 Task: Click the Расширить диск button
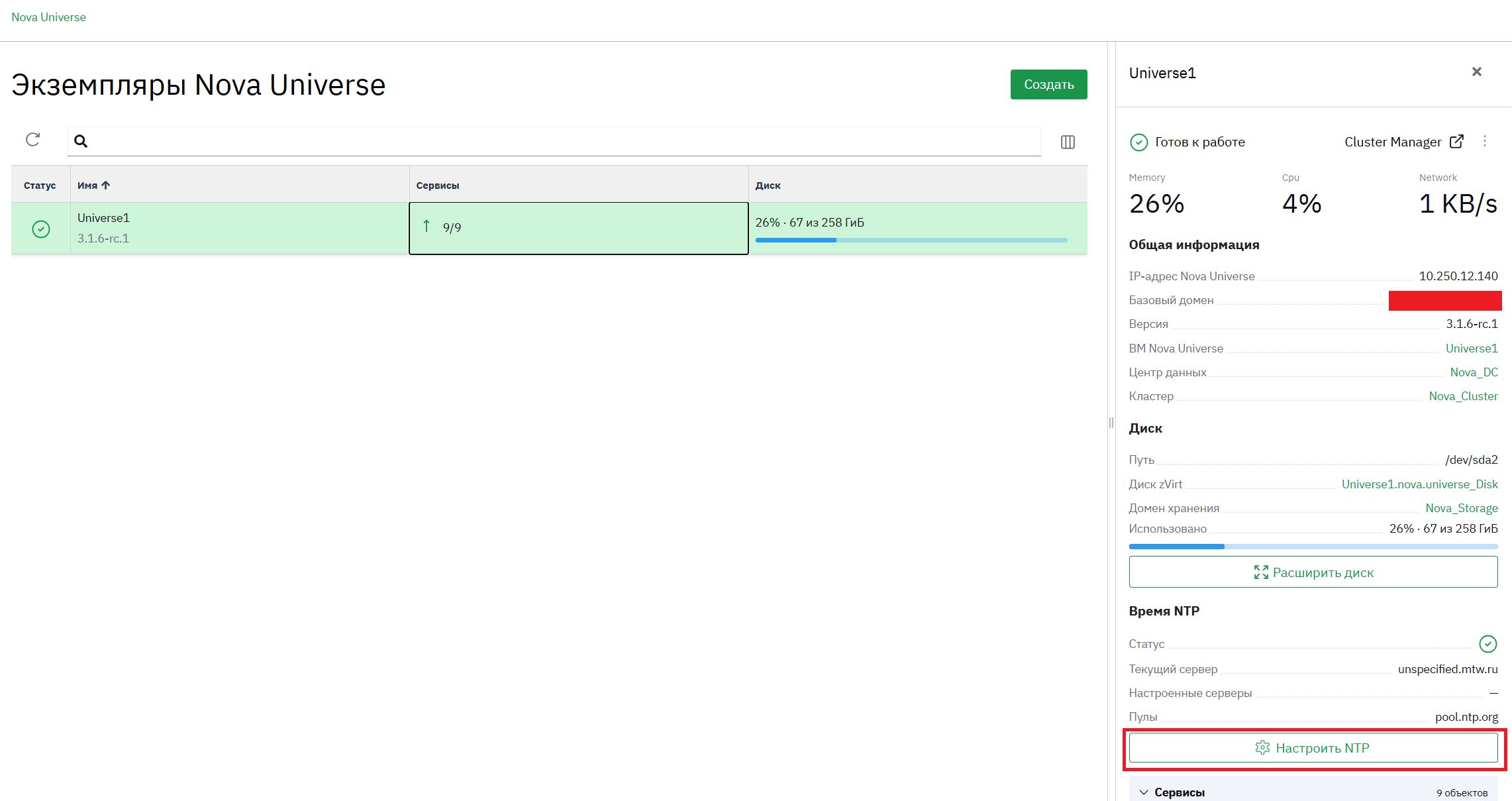click(x=1313, y=572)
